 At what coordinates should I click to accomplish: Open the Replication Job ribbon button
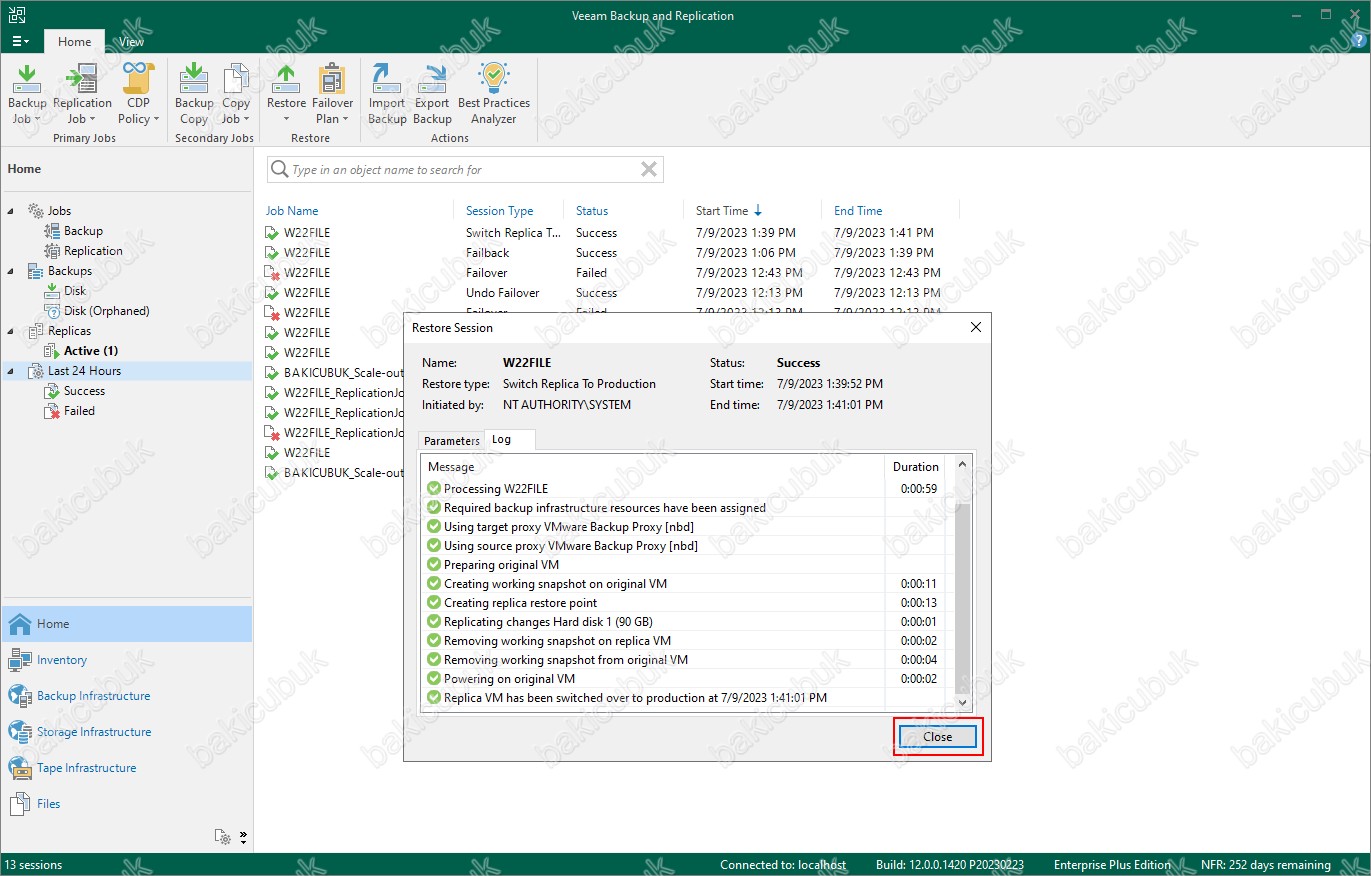click(x=82, y=94)
